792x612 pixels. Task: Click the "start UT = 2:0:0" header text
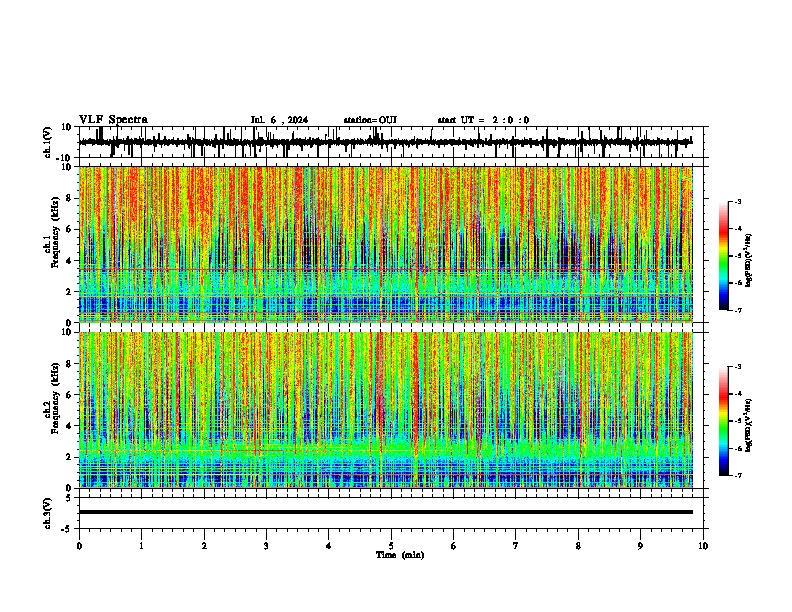click(x=483, y=120)
